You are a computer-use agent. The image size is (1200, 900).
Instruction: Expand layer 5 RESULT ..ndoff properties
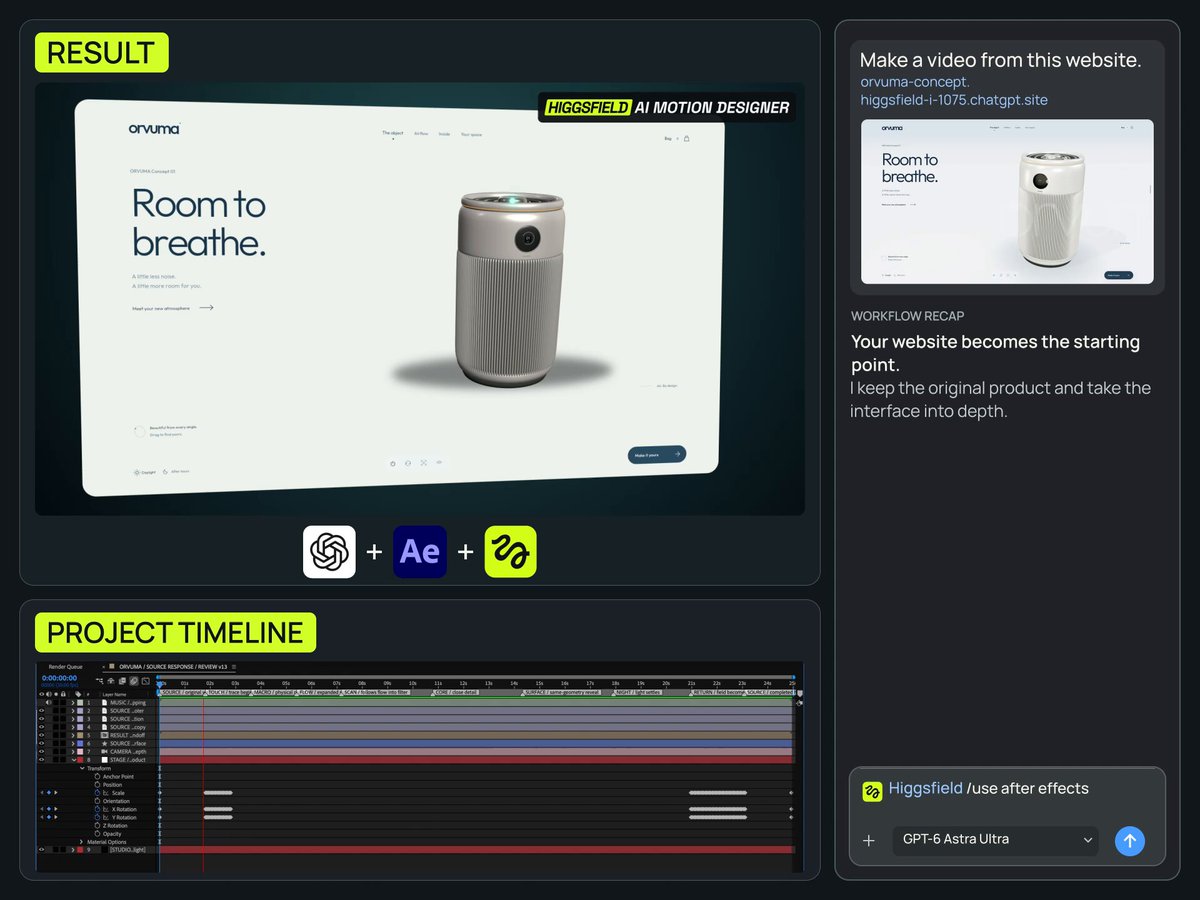coord(73,735)
